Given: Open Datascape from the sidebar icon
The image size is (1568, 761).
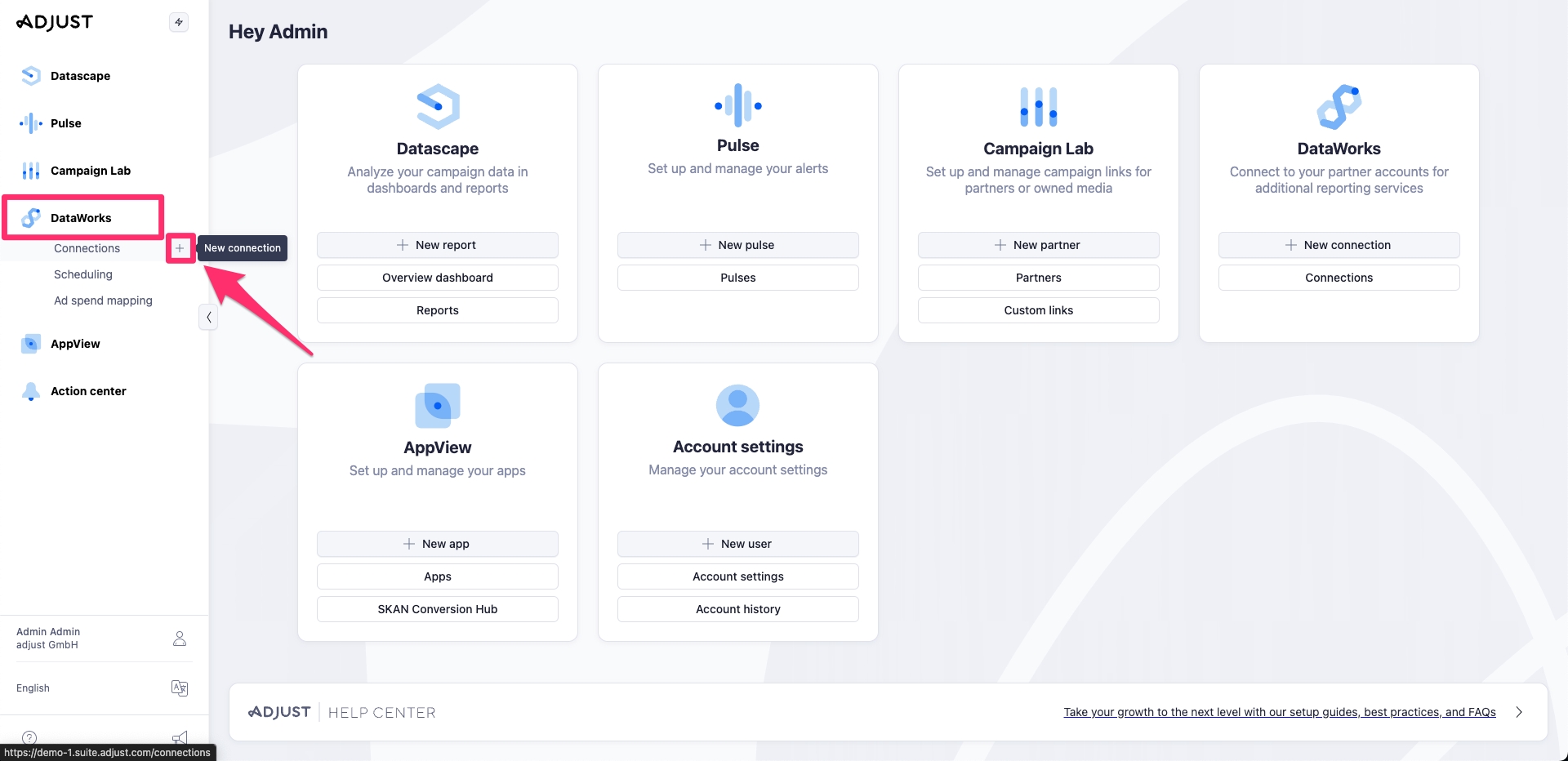Looking at the screenshot, I should click(x=31, y=76).
